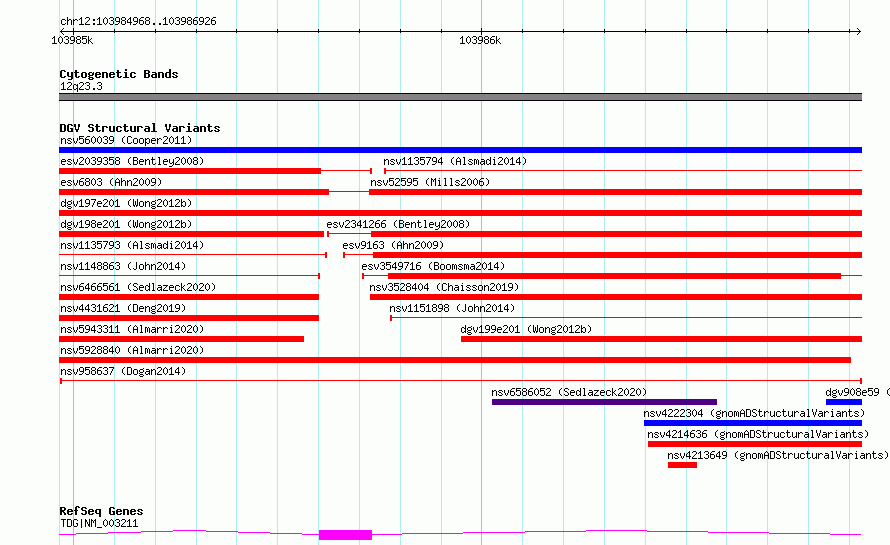This screenshot has width=890, height=545.
Task: Select red nsv5928840 variant bar
Action: tap(455, 360)
